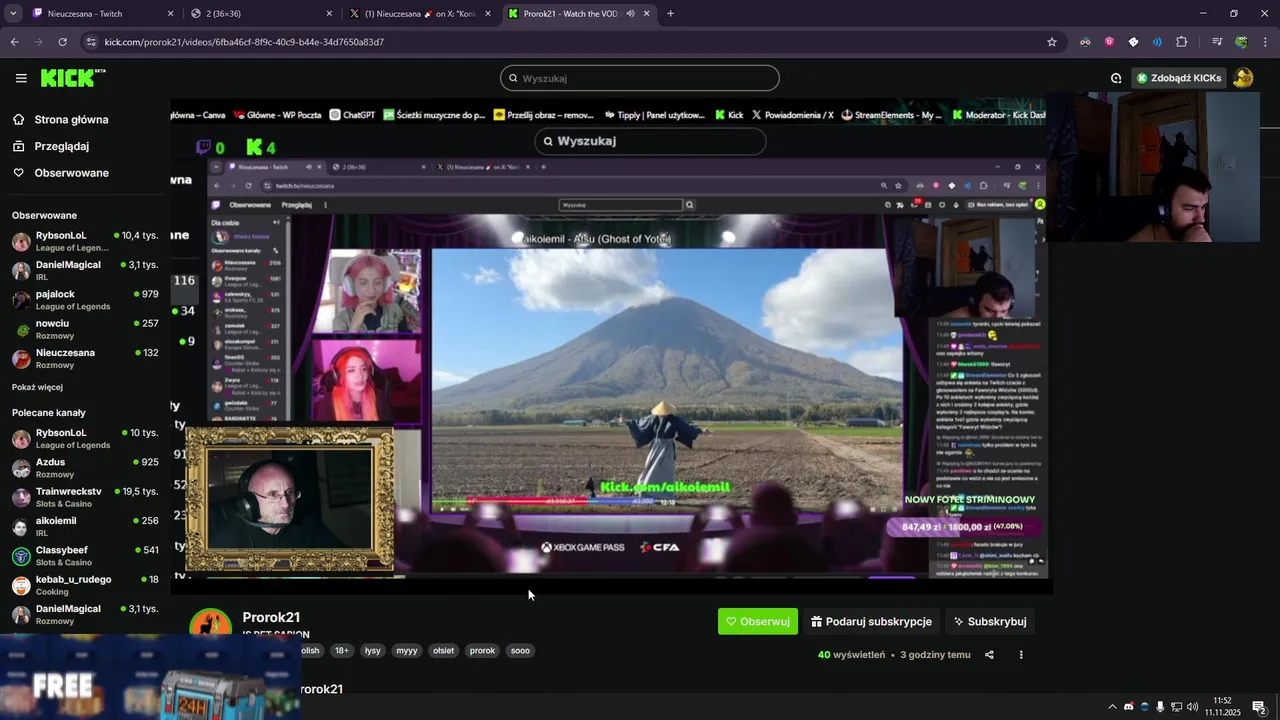Bookmark this page with the star

click(x=1051, y=42)
